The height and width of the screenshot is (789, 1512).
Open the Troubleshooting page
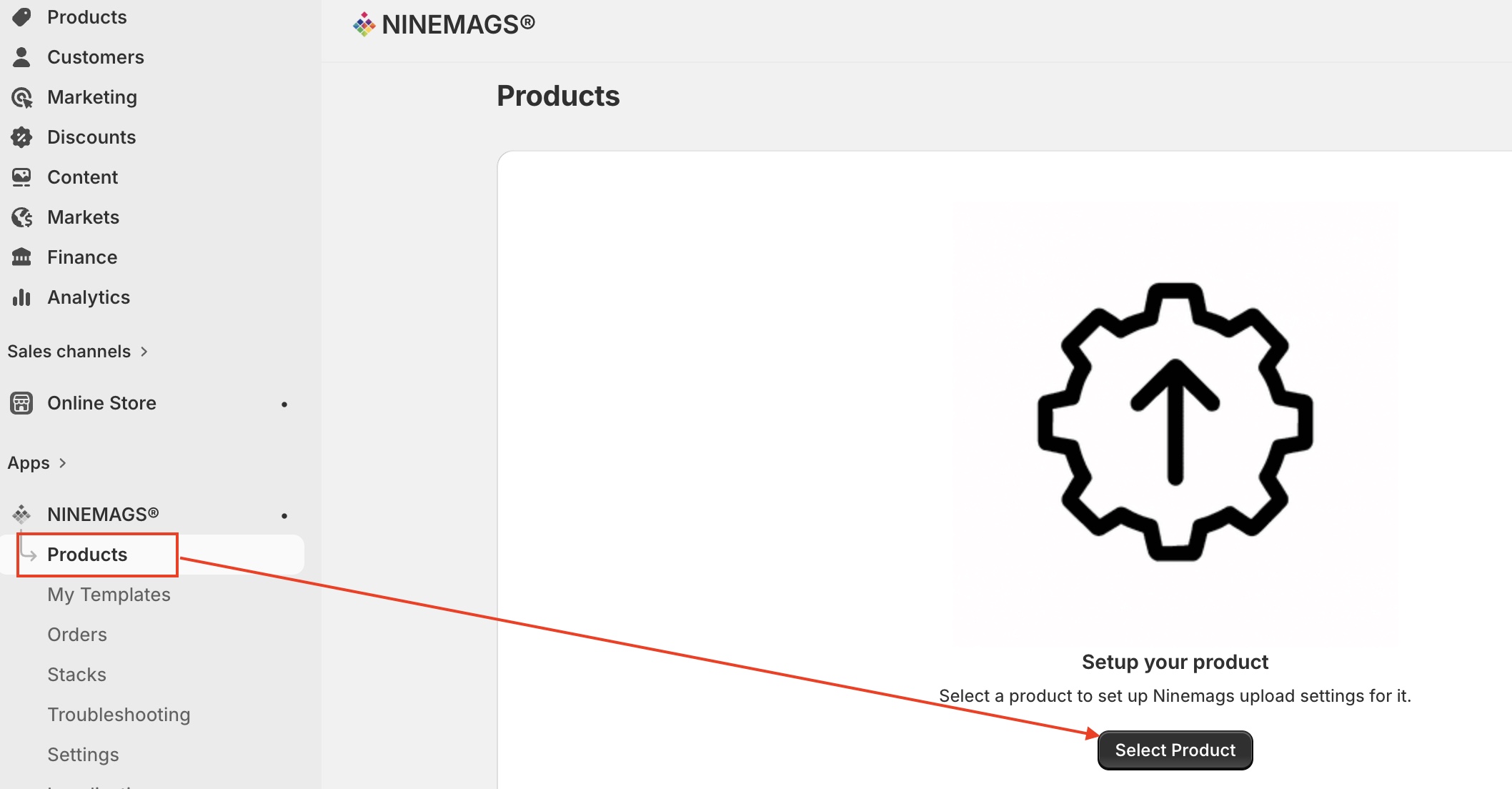click(x=119, y=715)
